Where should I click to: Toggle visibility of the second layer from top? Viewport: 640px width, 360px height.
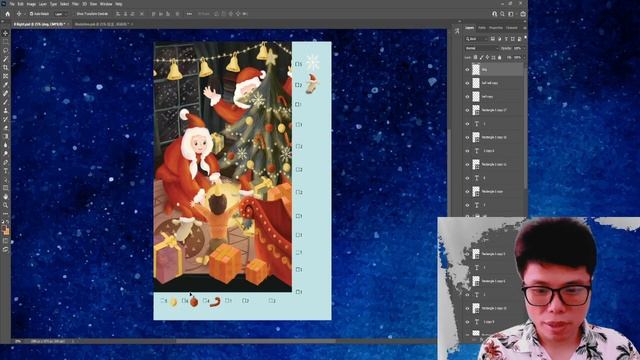coord(467,83)
